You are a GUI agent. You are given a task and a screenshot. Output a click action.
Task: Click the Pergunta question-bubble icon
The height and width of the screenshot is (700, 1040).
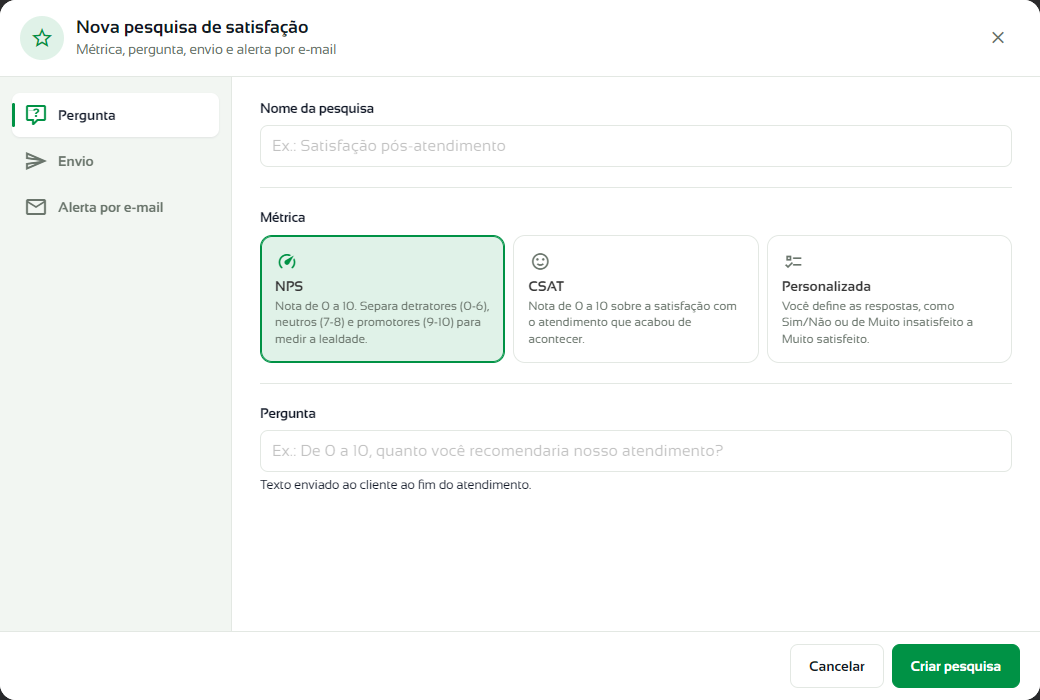coord(36,115)
